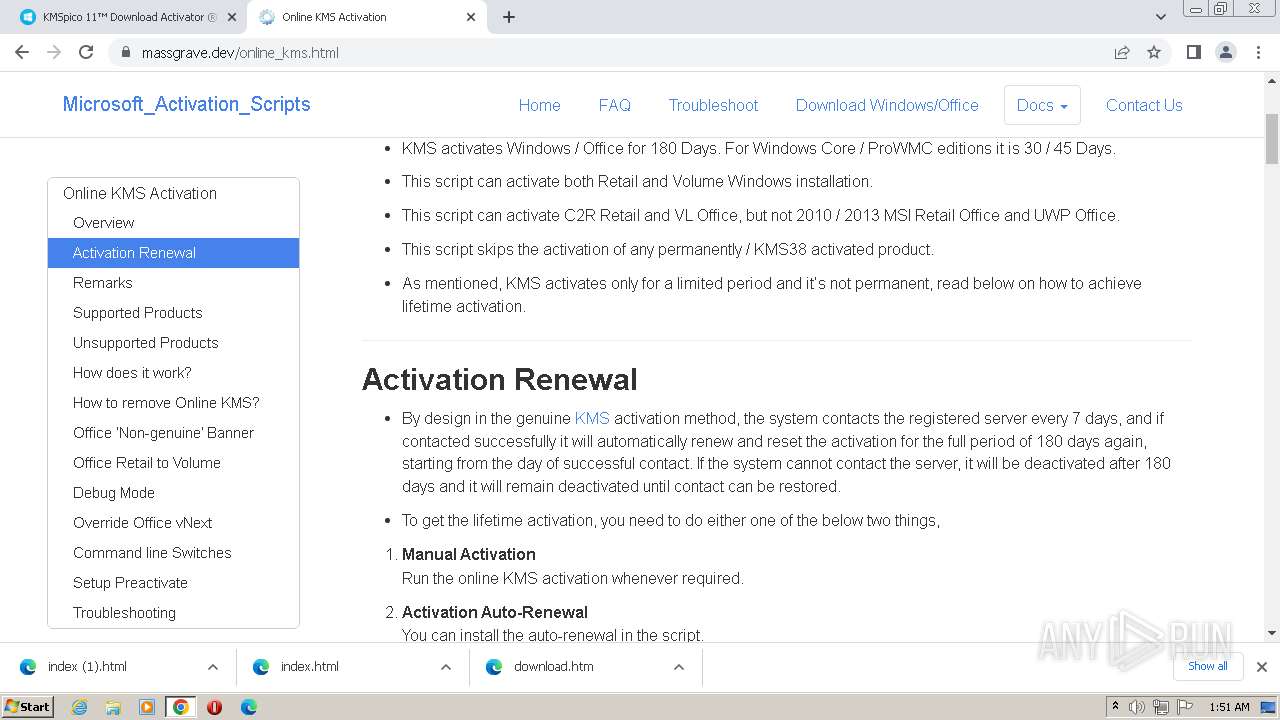Open downloaded file index (1).html
Viewport: 1280px width, 720px height.
[x=87, y=667]
